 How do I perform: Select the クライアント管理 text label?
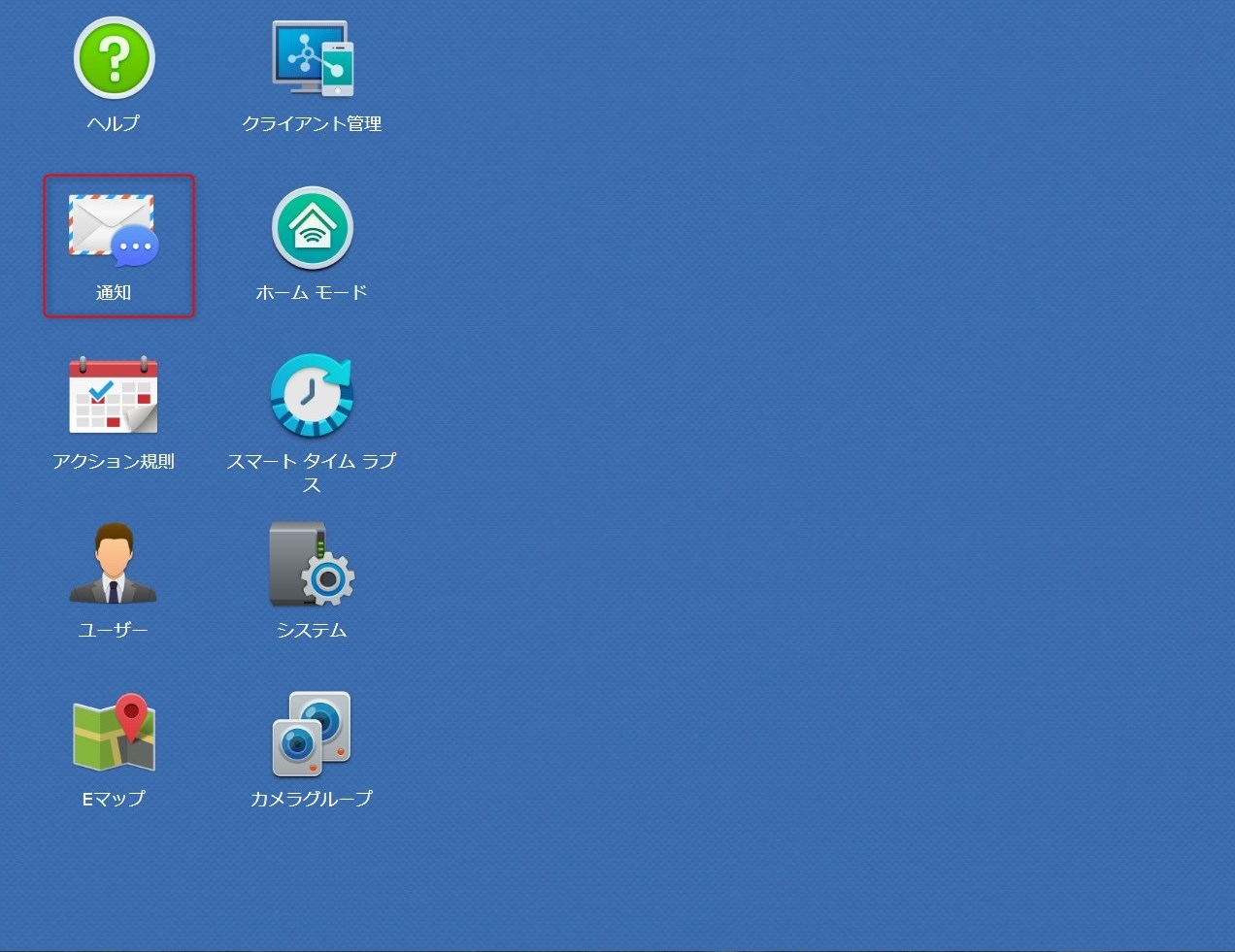coord(312,123)
